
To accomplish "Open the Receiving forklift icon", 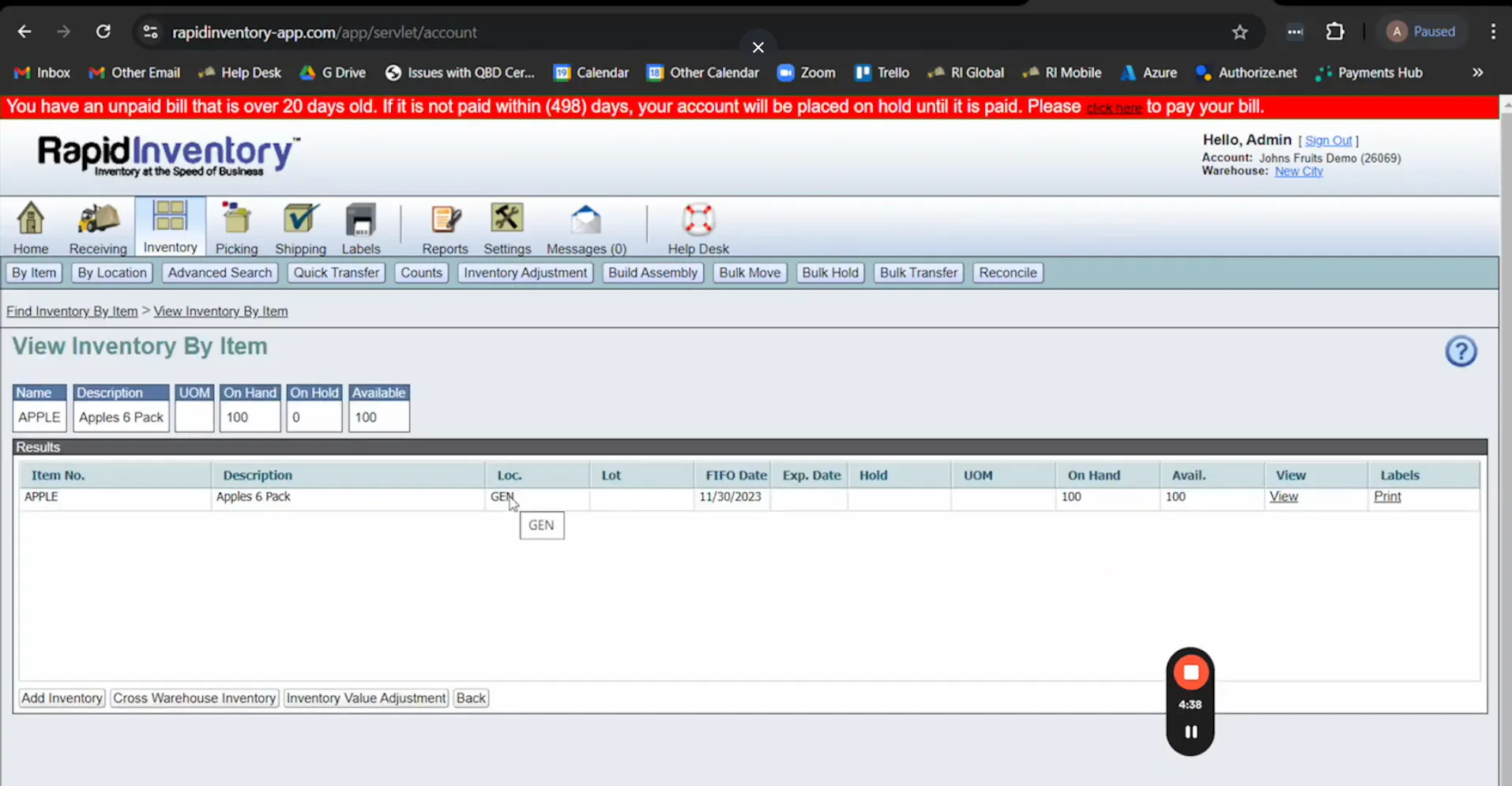I will 98,219.
